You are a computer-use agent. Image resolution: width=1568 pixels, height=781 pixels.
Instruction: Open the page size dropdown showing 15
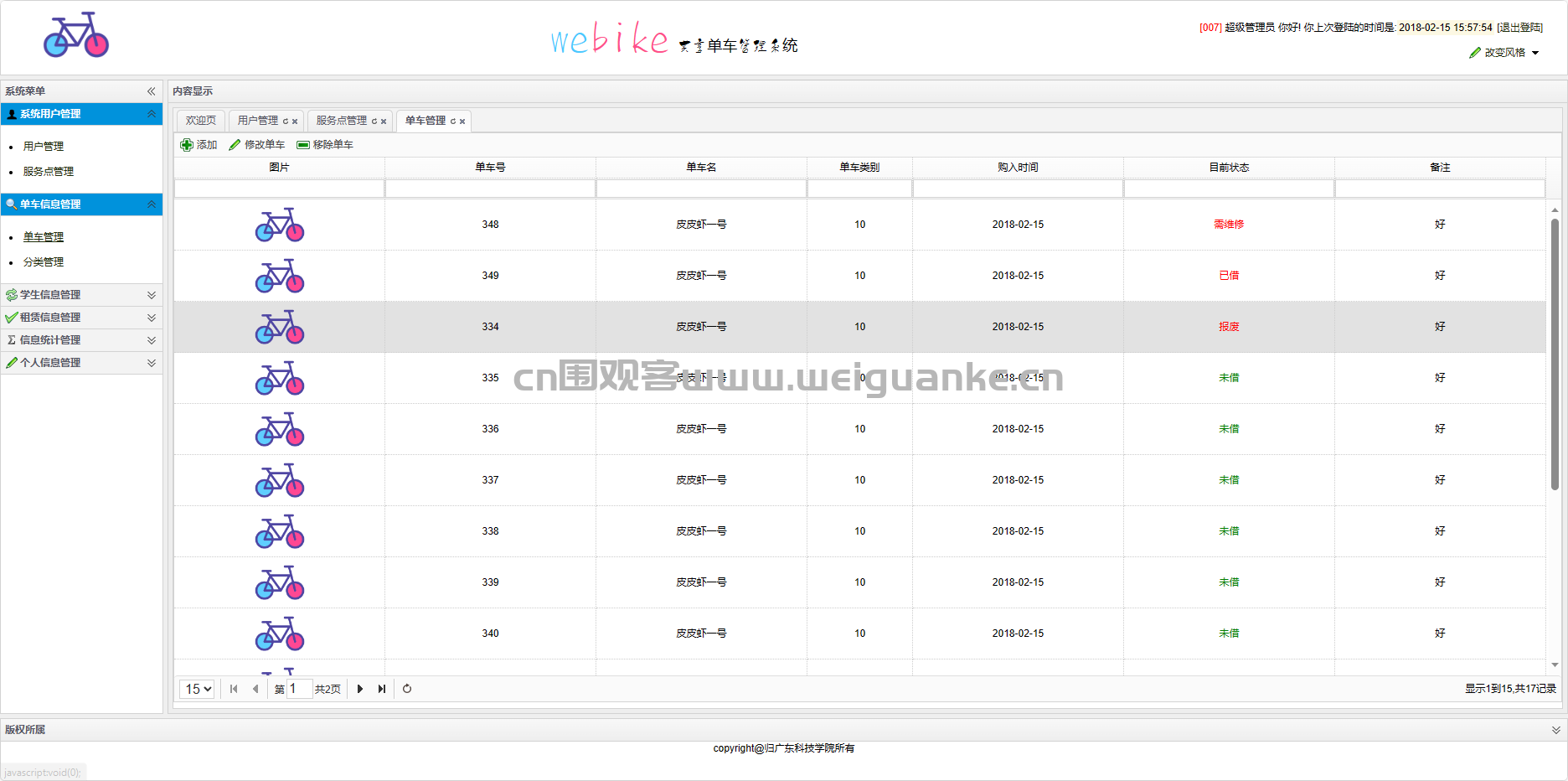click(x=198, y=689)
